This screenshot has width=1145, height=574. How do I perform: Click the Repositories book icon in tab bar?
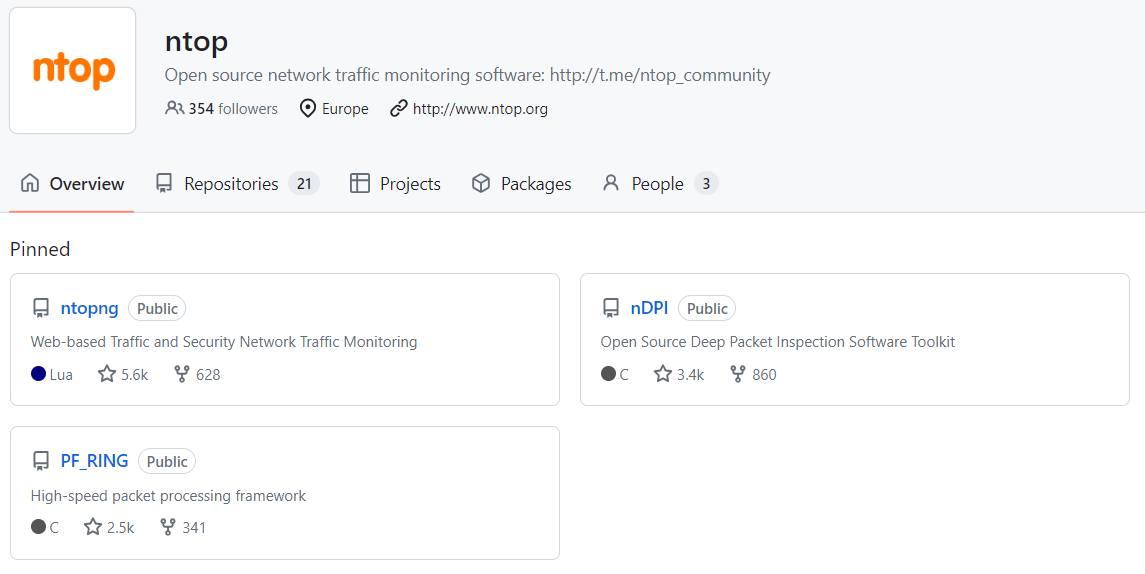164,183
